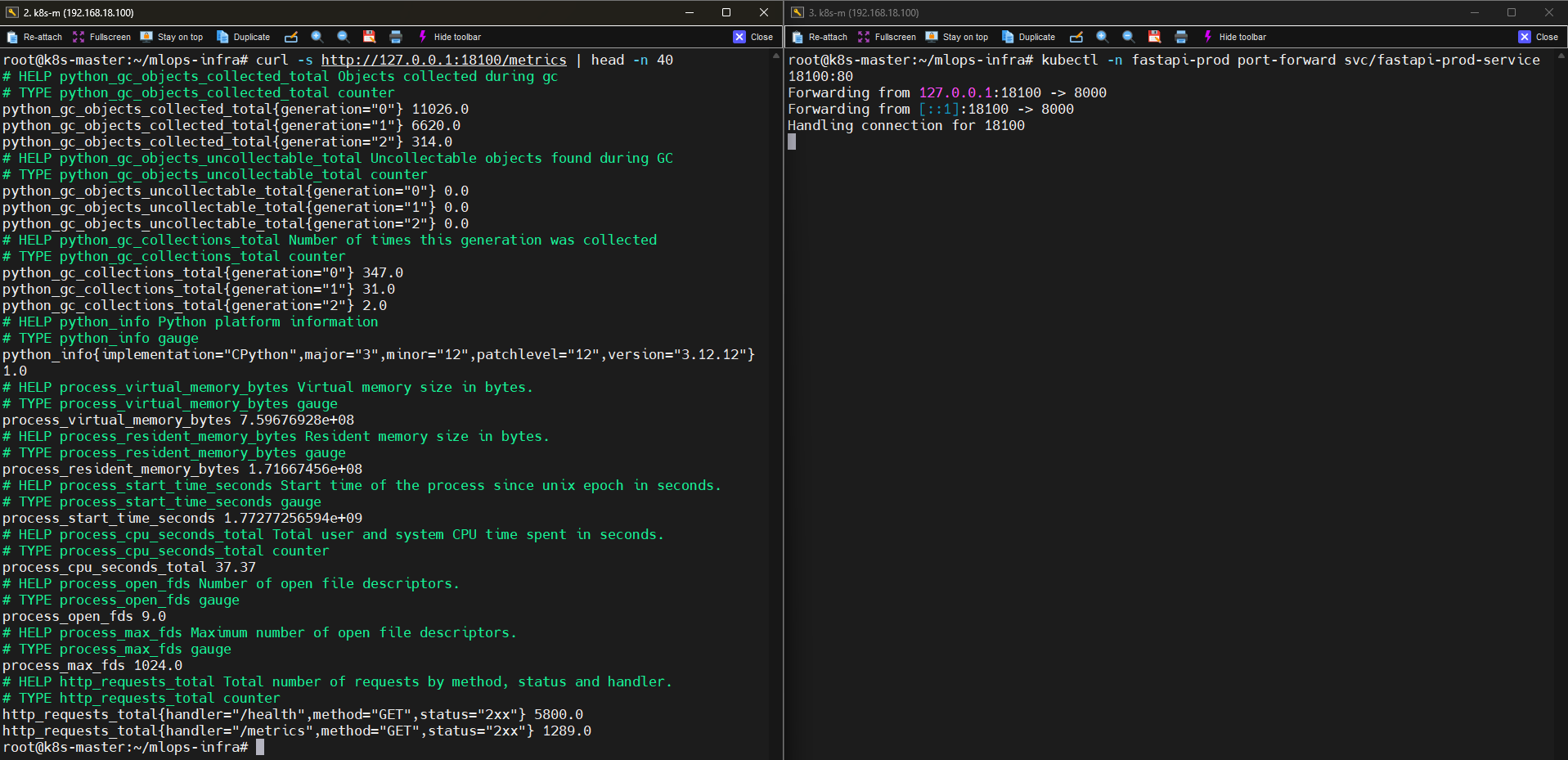Screen dimensions: 1568x760
Task: Click the Close button on the right toolbar
Action: [1539, 37]
